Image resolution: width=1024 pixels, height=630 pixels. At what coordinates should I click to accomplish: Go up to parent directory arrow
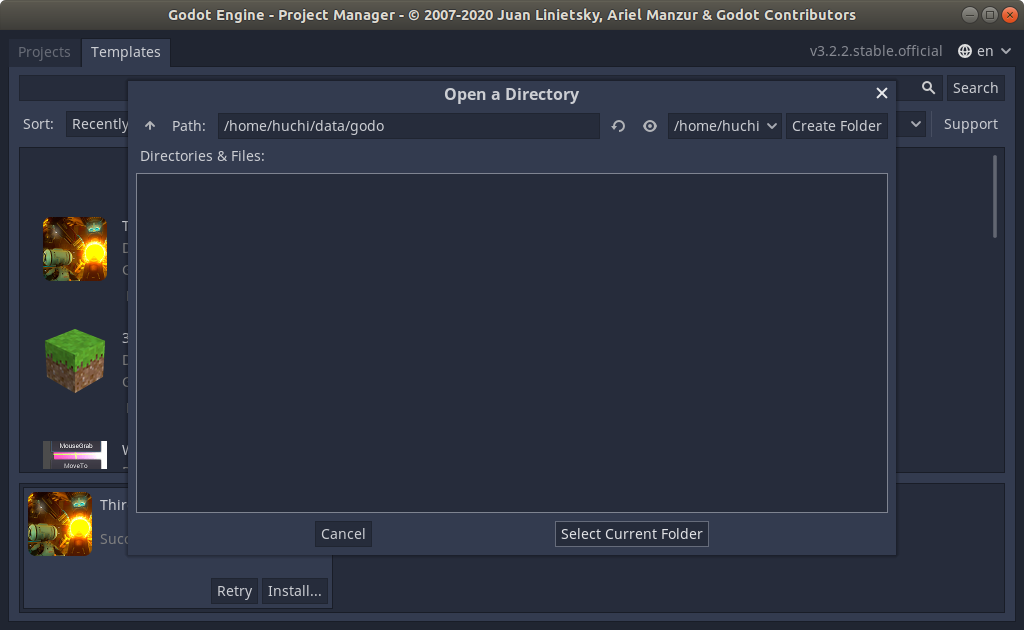[150, 125]
